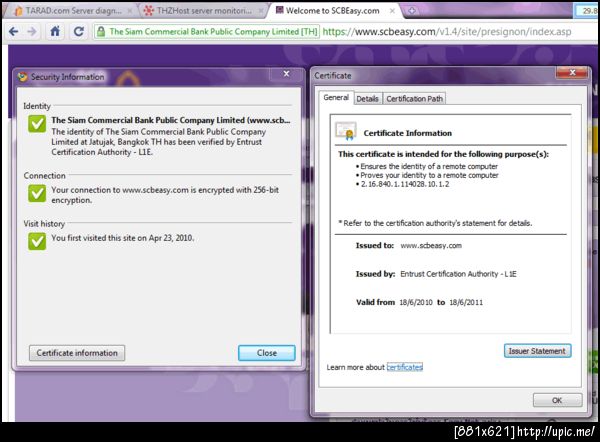Viewport: 600px width, 442px height.
Task: Reload the page with the refresh icon
Action: (x=79, y=31)
